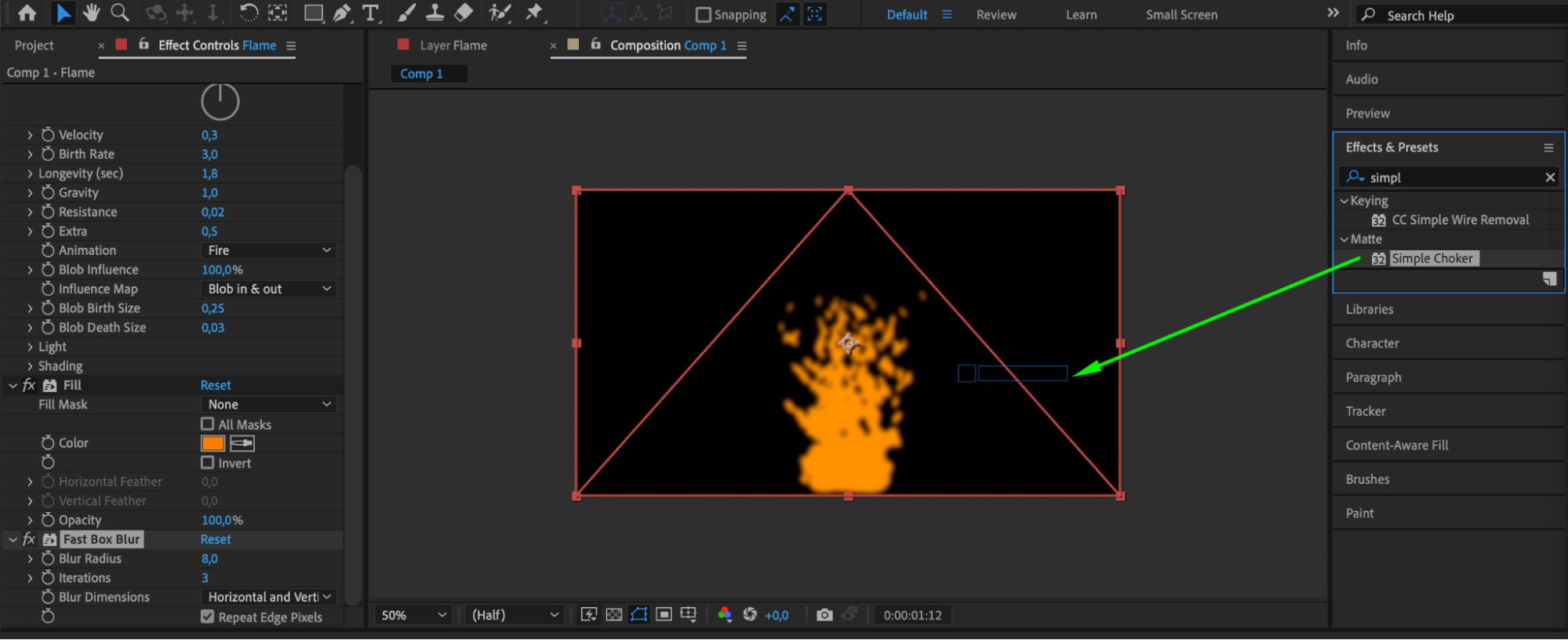Expand the Shading property group
Viewport: 1568px width, 640px height.
click(x=30, y=366)
